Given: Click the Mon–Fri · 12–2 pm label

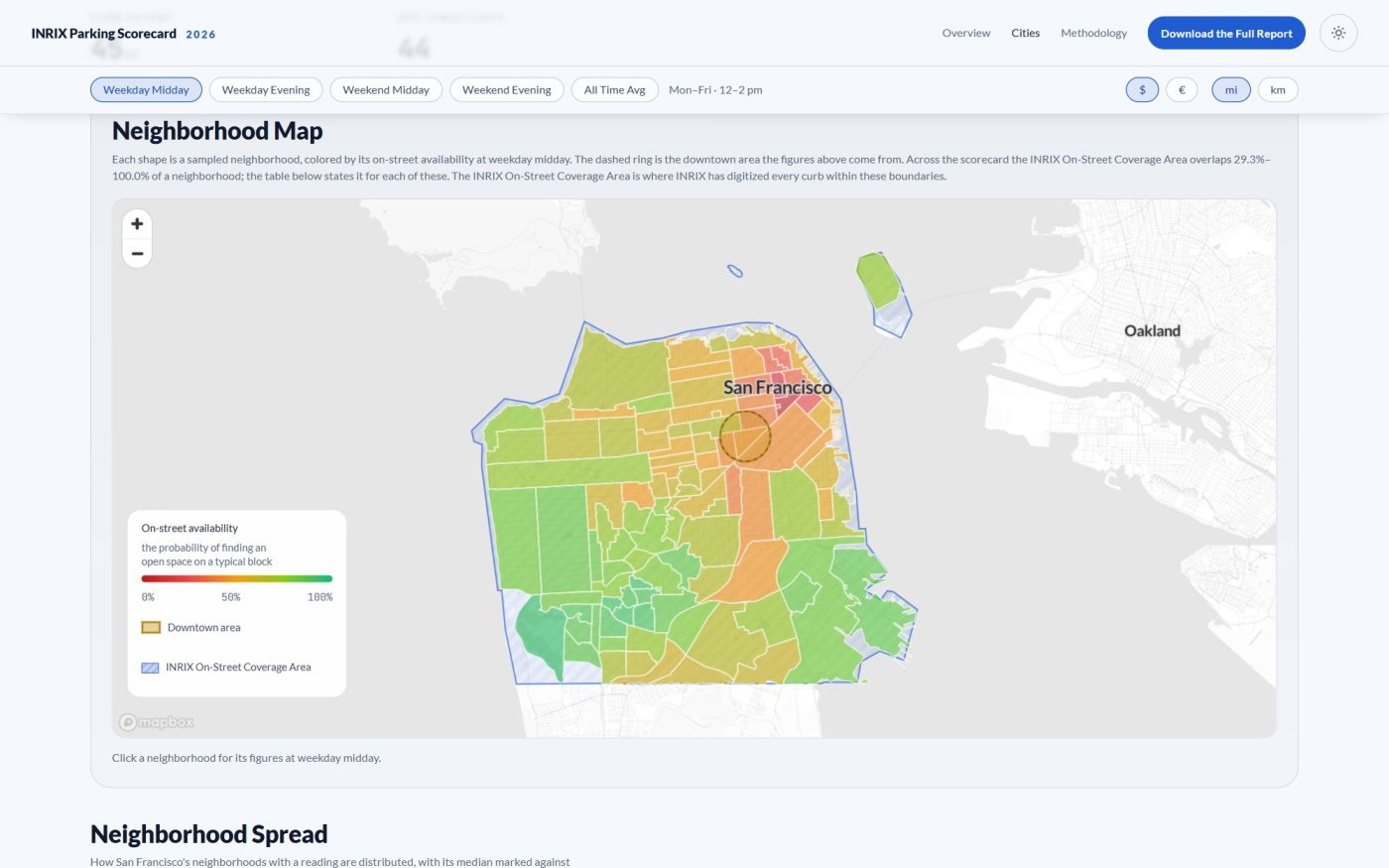Looking at the screenshot, I should pyautogui.click(x=715, y=89).
